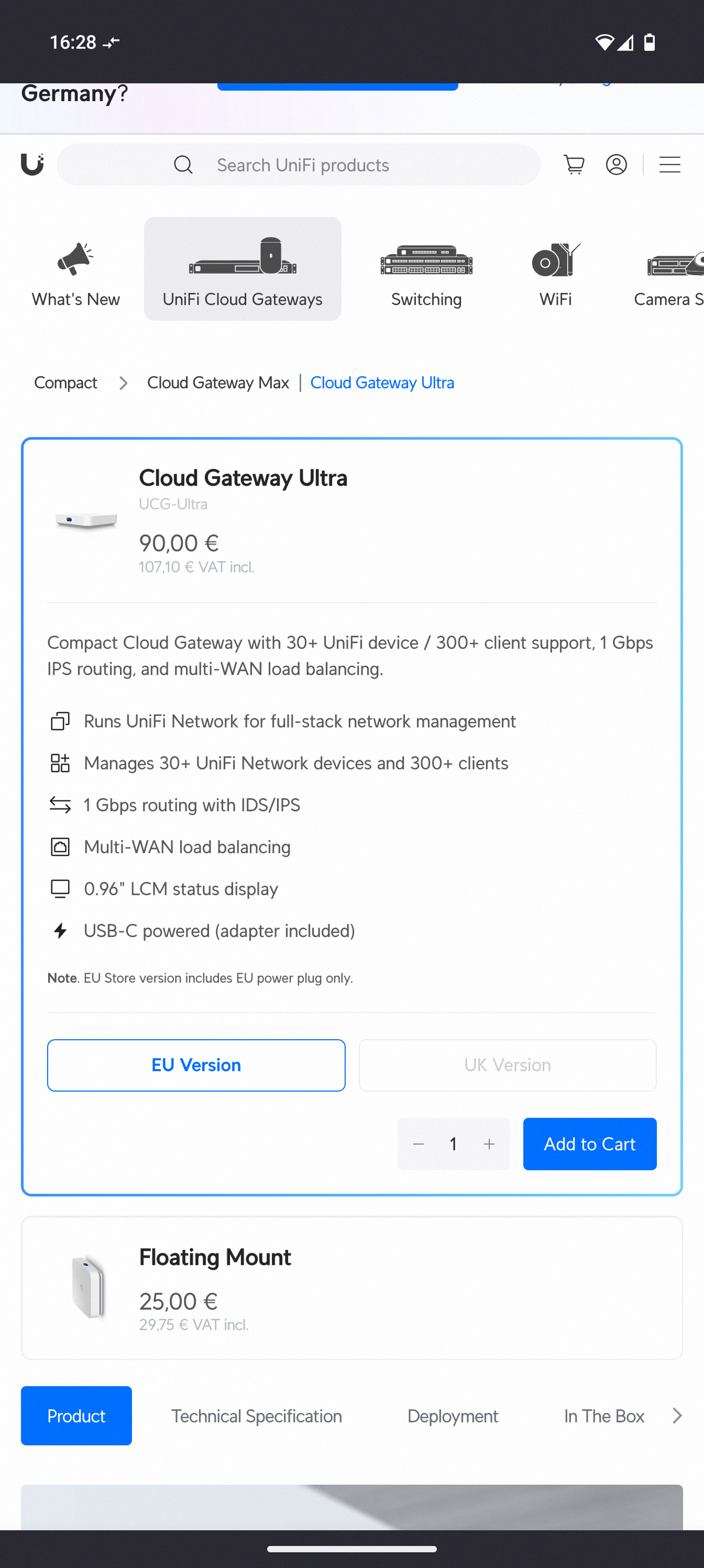Open the Compact breadcrumb category

point(66,383)
